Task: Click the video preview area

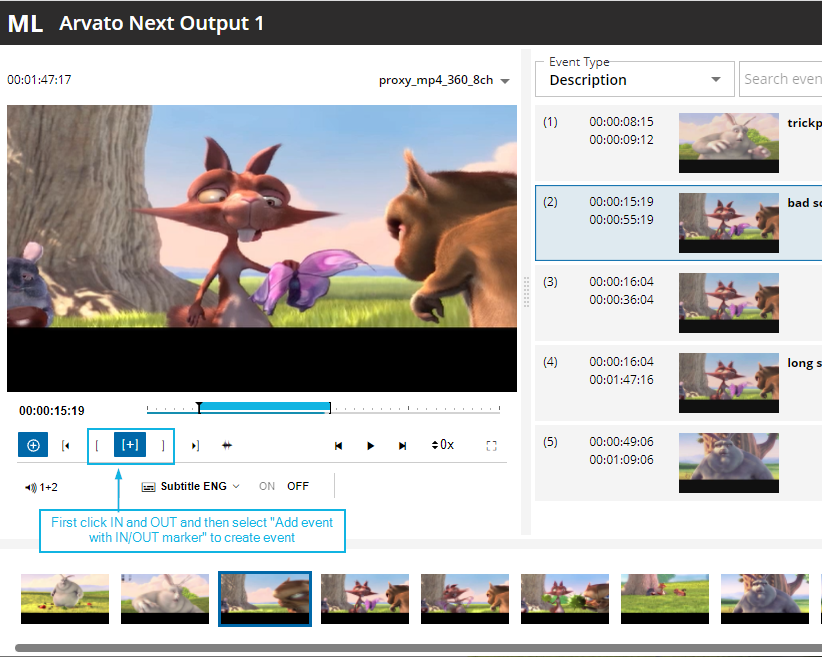Action: 262,248
